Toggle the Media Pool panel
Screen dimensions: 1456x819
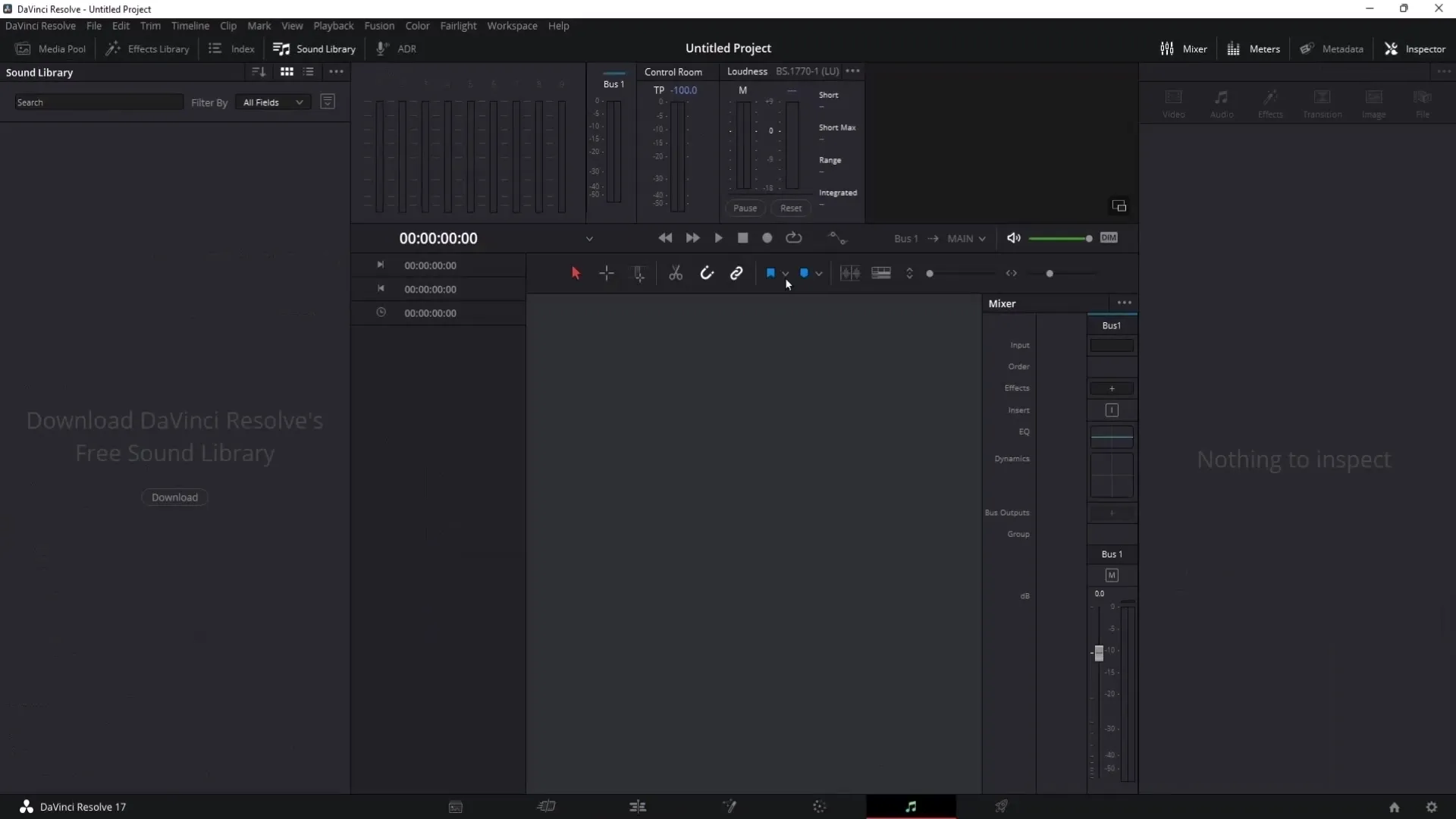pyautogui.click(x=51, y=49)
